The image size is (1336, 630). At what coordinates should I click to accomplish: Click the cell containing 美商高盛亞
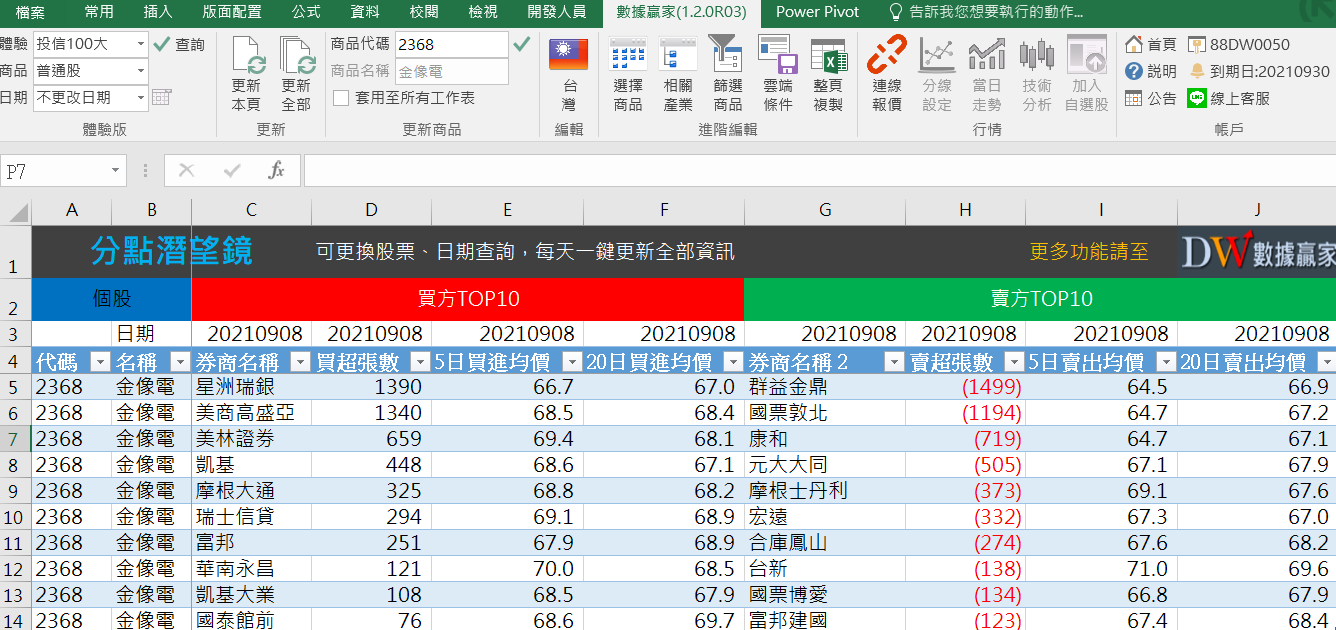tap(251, 413)
